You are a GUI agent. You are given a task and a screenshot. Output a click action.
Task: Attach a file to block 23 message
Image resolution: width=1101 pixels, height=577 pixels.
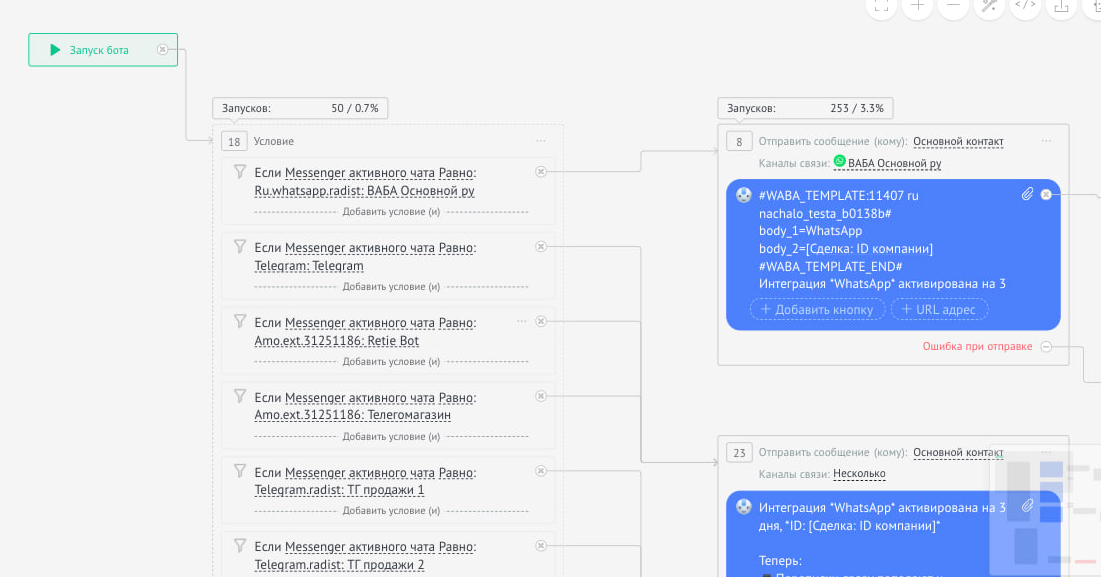point(1027,505)
